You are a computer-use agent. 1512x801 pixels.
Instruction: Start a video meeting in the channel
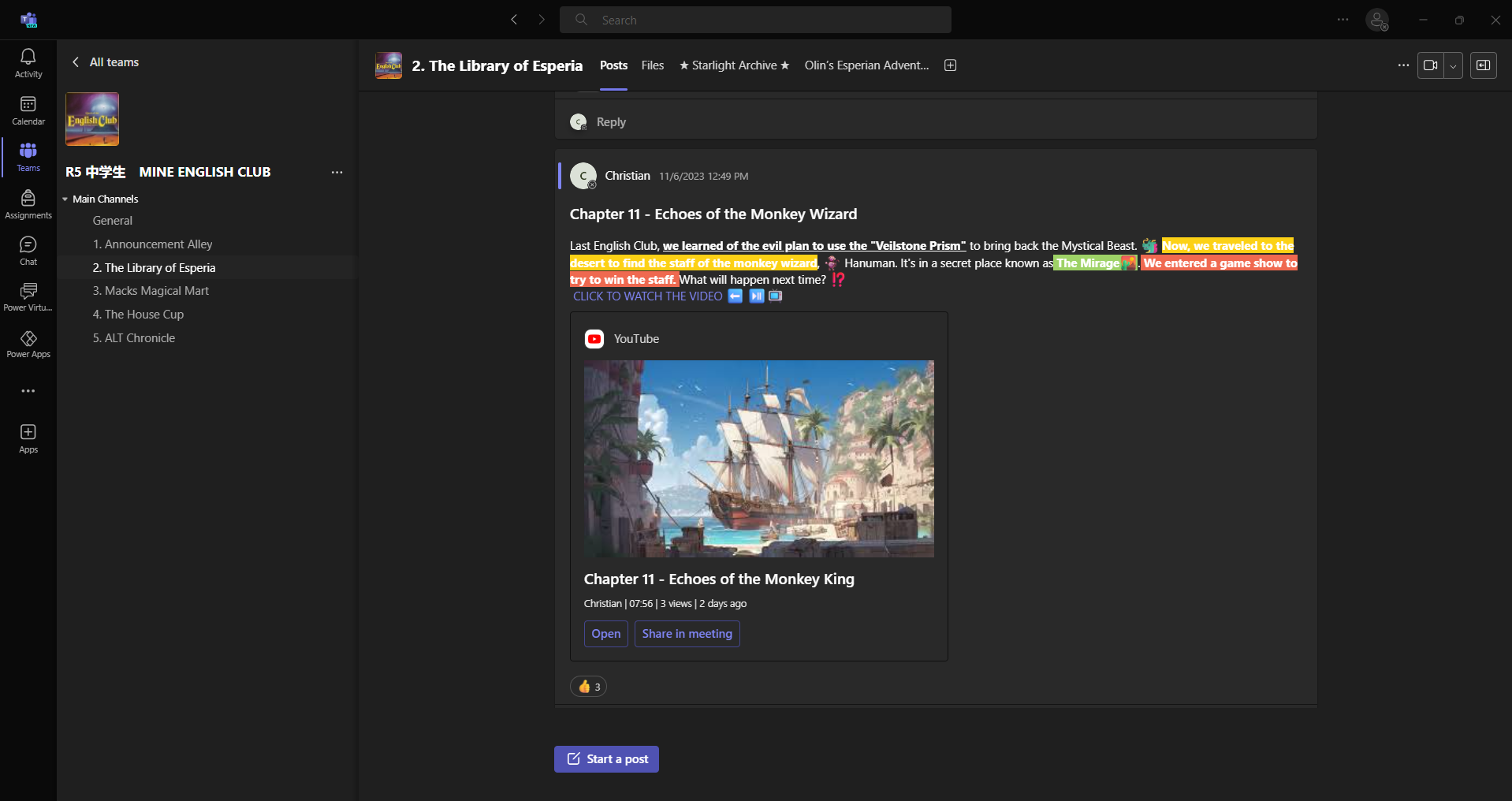pyautogui.click(x=1430, y=65)
